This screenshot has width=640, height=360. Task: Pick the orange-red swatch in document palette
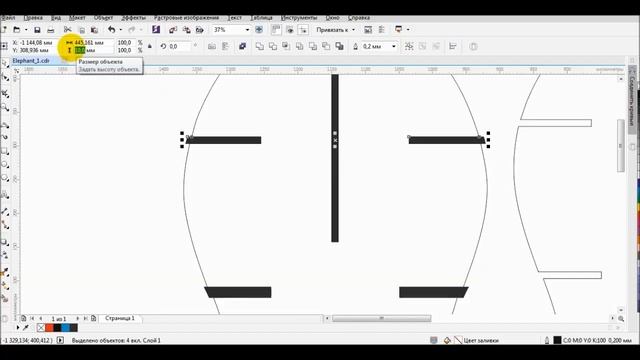(x=49, y=328)
